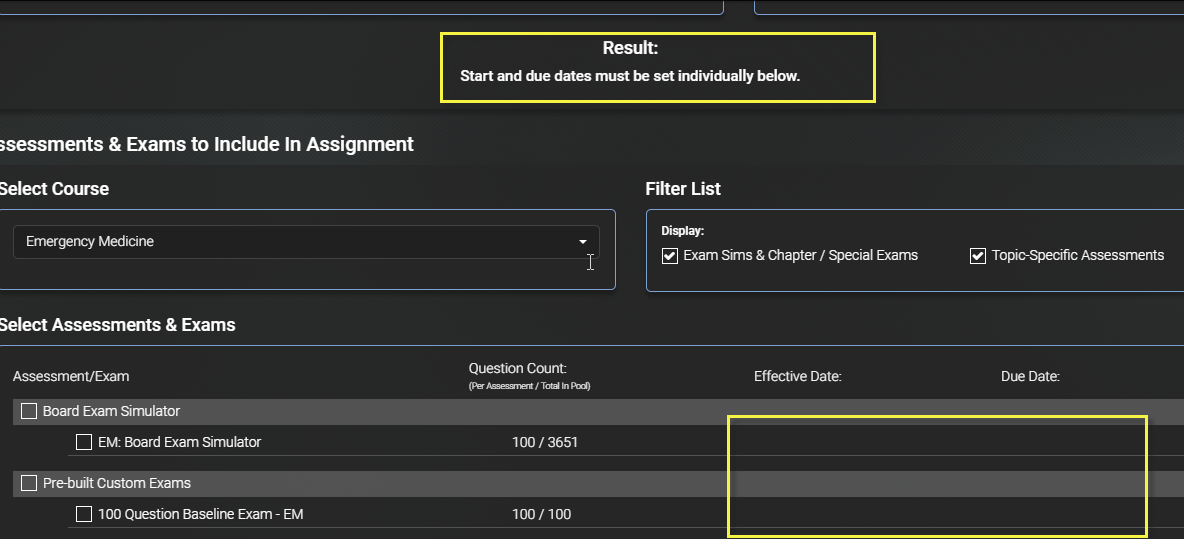Click the Question Count column header

point(517,368)
